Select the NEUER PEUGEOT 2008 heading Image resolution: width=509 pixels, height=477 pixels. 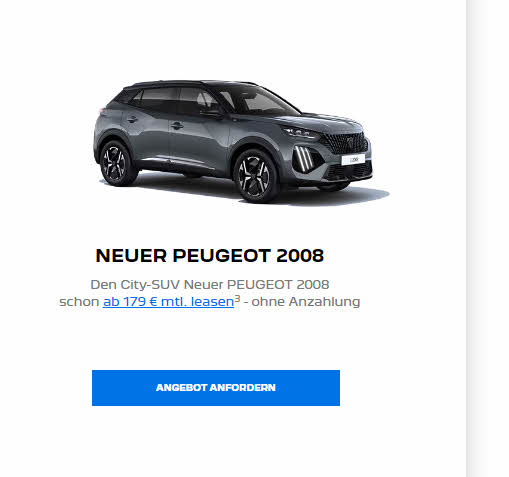(x=209, y=256)
